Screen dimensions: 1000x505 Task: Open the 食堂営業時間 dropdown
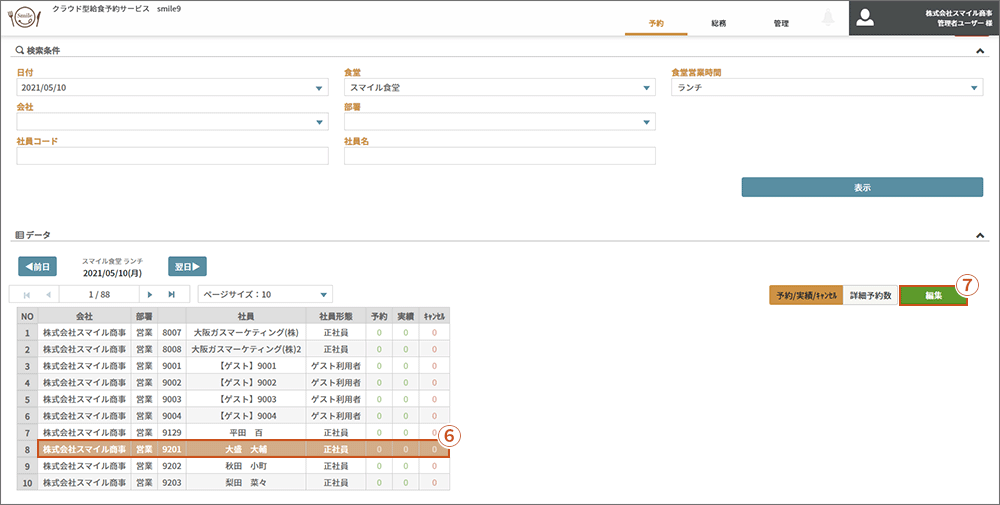point(974,88)
